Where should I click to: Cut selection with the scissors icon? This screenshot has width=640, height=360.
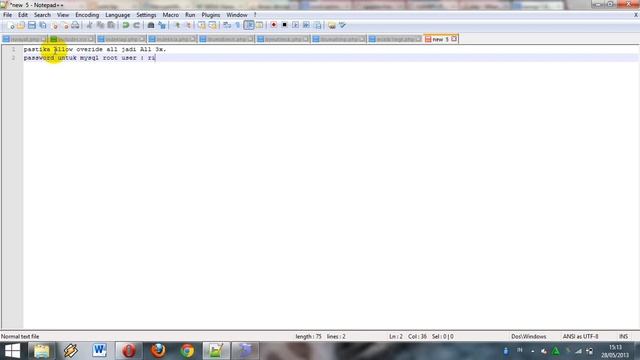(x=89, y=25)
